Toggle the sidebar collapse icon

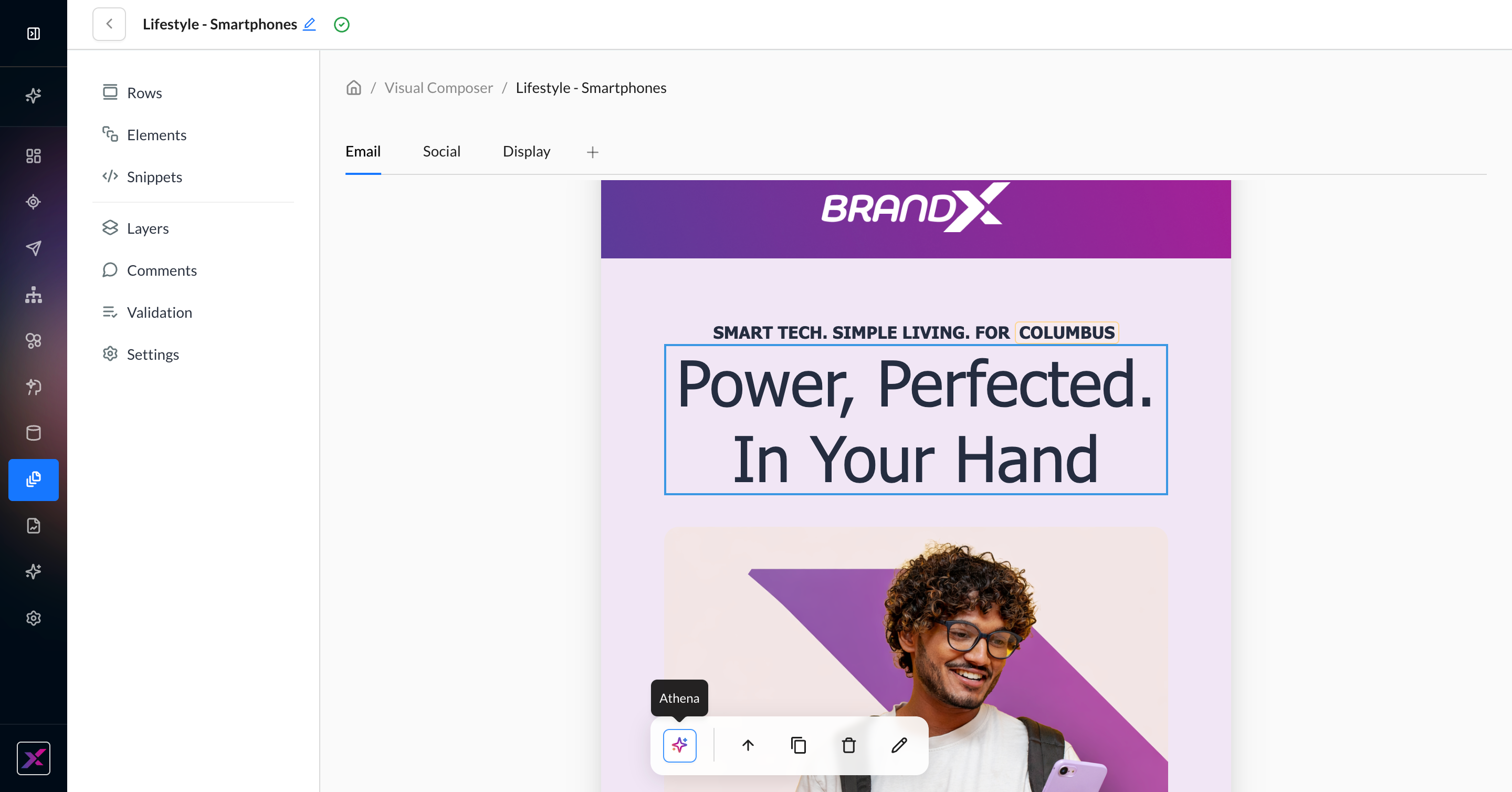click(x=34, y=34)
